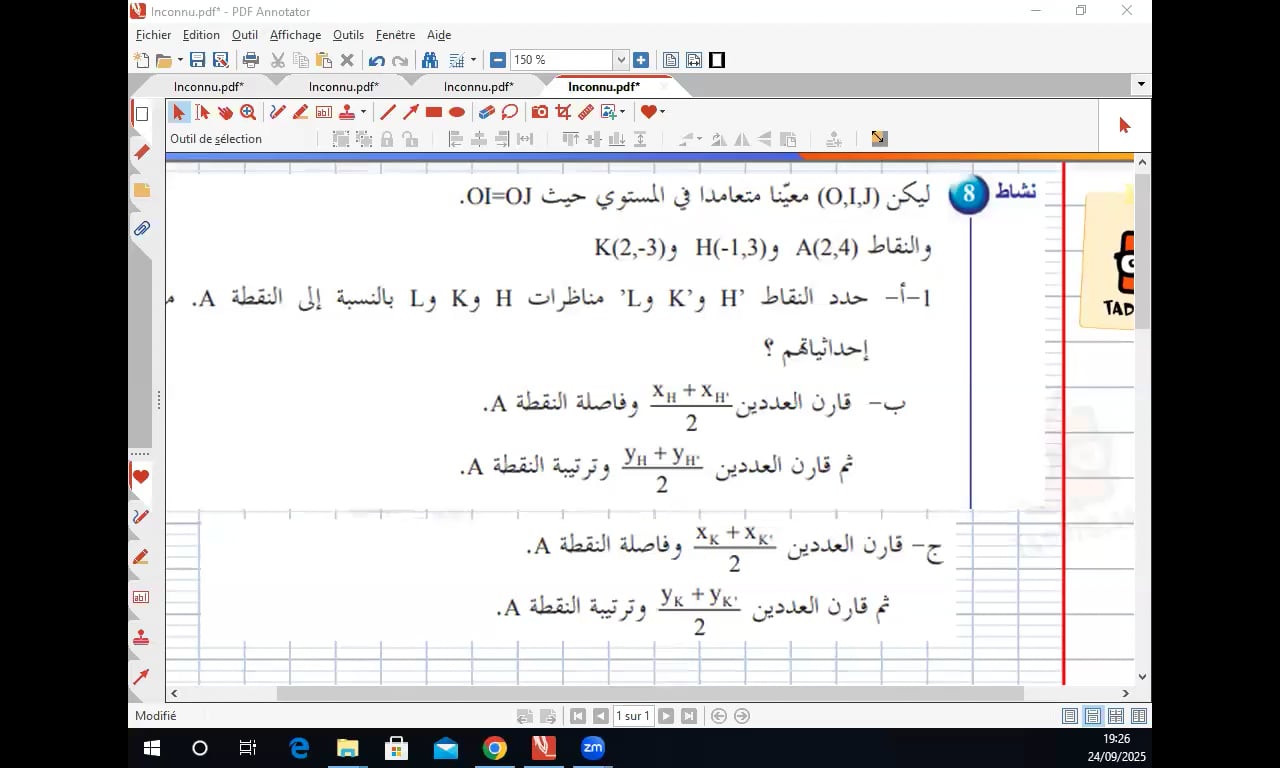
Task: Open the Annotations sidebar pencil tab
Action: click(x=141, y=152)
